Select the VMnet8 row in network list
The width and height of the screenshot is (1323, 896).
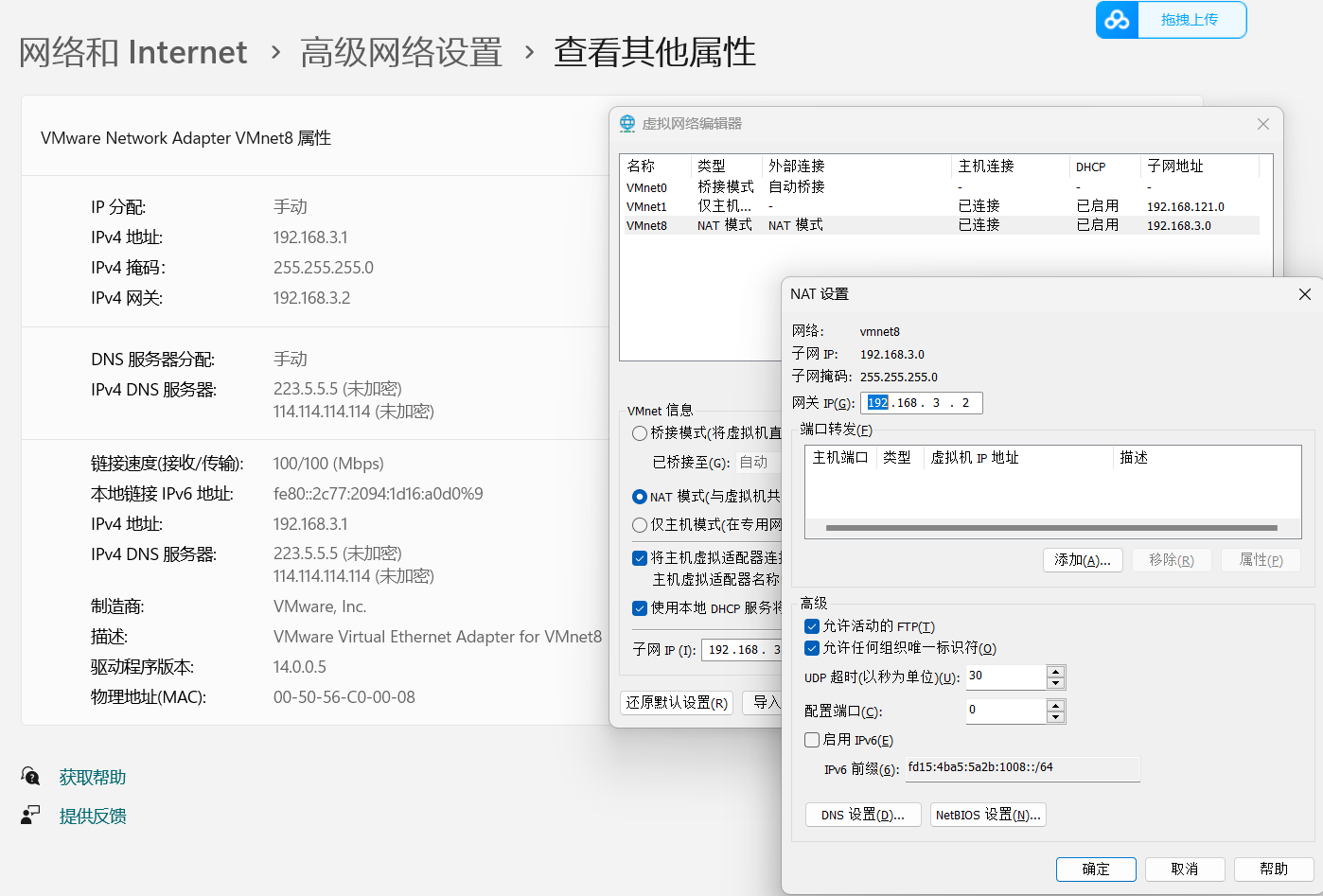point(942,225)
